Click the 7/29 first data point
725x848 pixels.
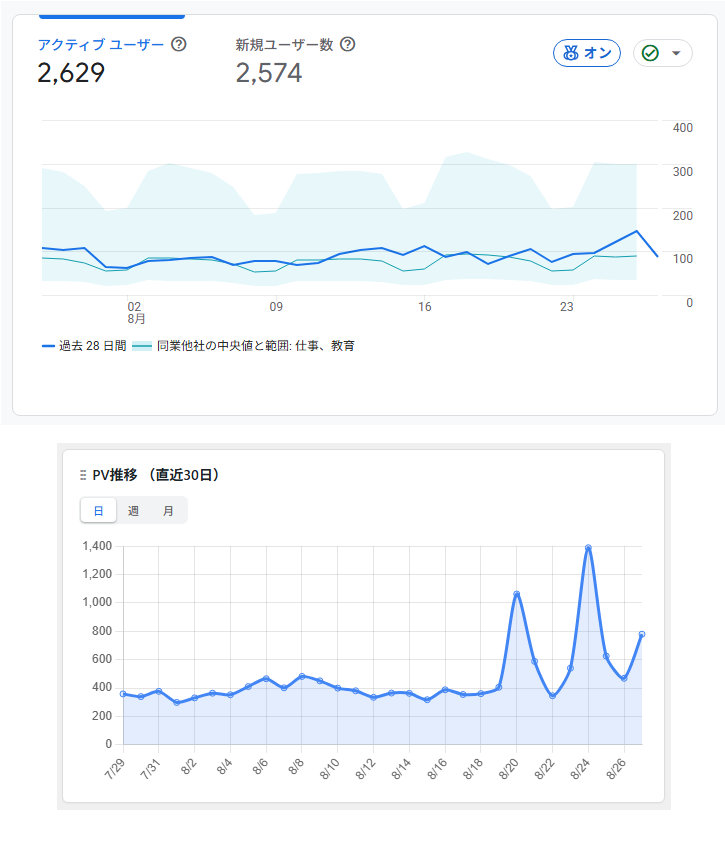(123, 694)
